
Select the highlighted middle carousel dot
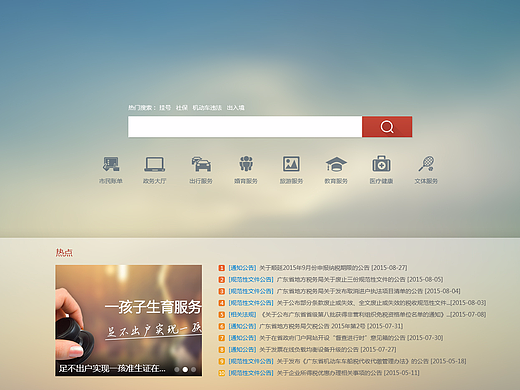click(185, 369)
